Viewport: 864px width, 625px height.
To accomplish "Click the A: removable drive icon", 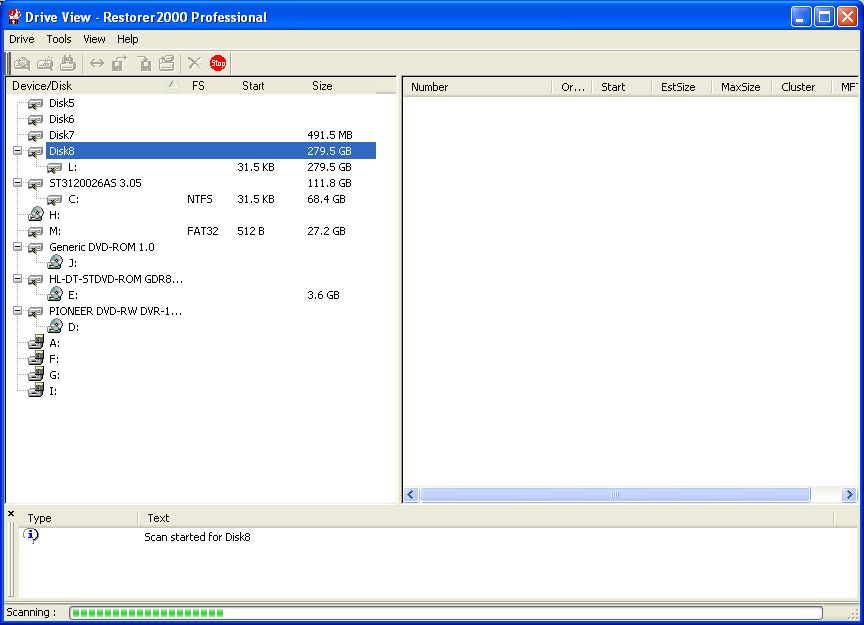I will pyautogui.click(x=36, y=342).
